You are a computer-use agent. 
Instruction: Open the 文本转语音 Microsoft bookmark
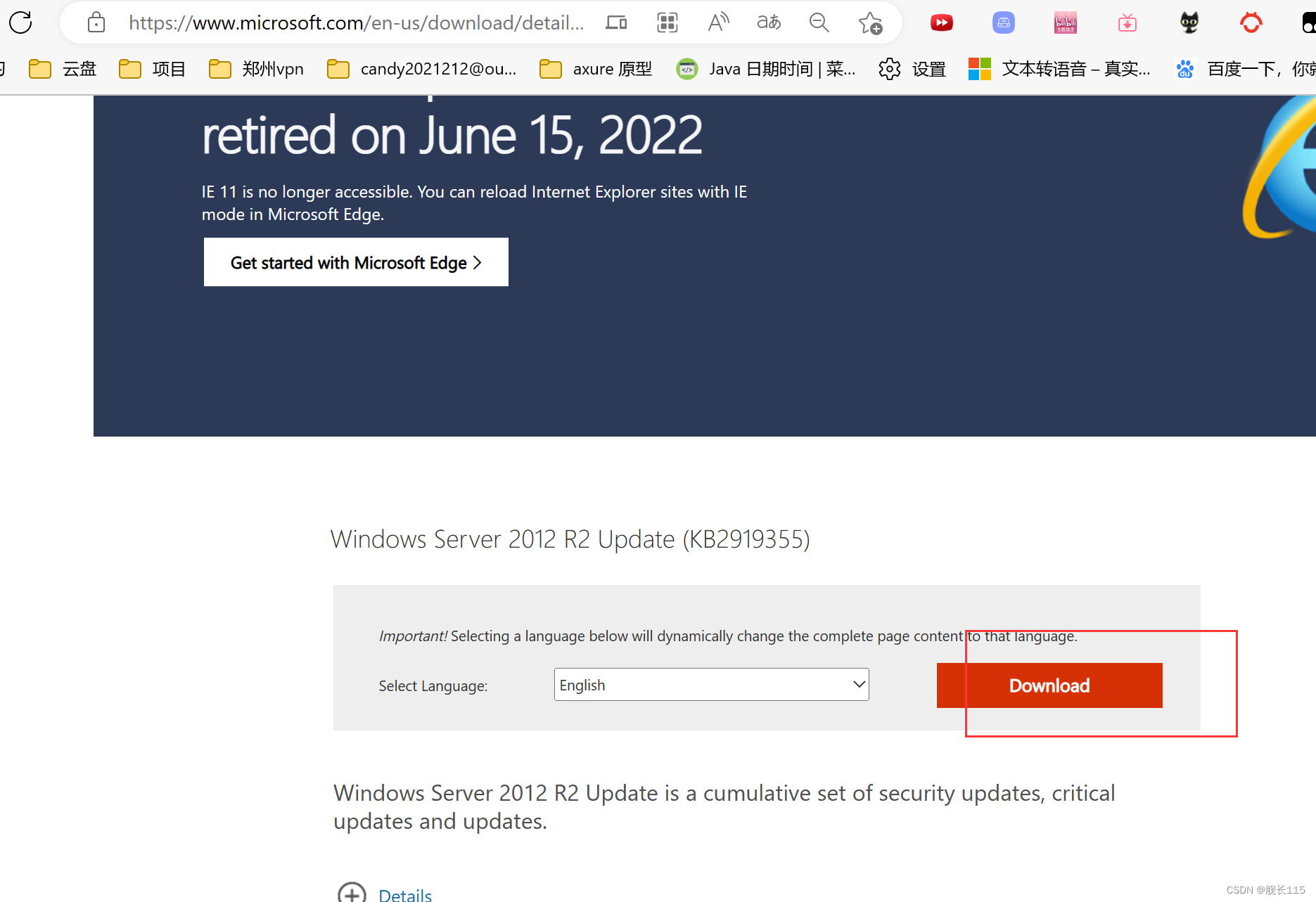tap(1059, 69)
